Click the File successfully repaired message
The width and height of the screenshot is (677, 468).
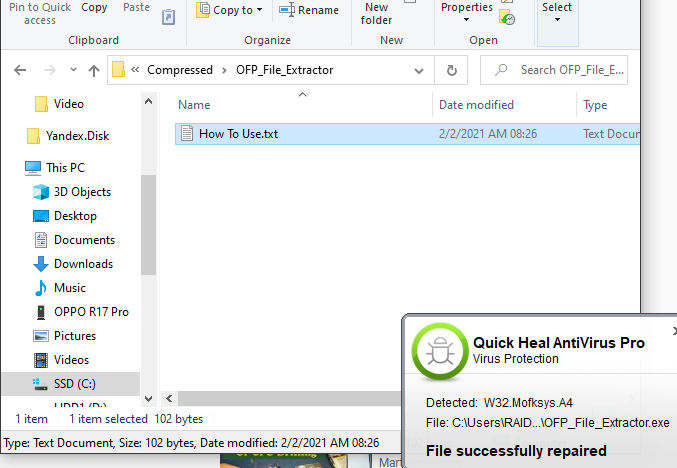click(516, 451)
